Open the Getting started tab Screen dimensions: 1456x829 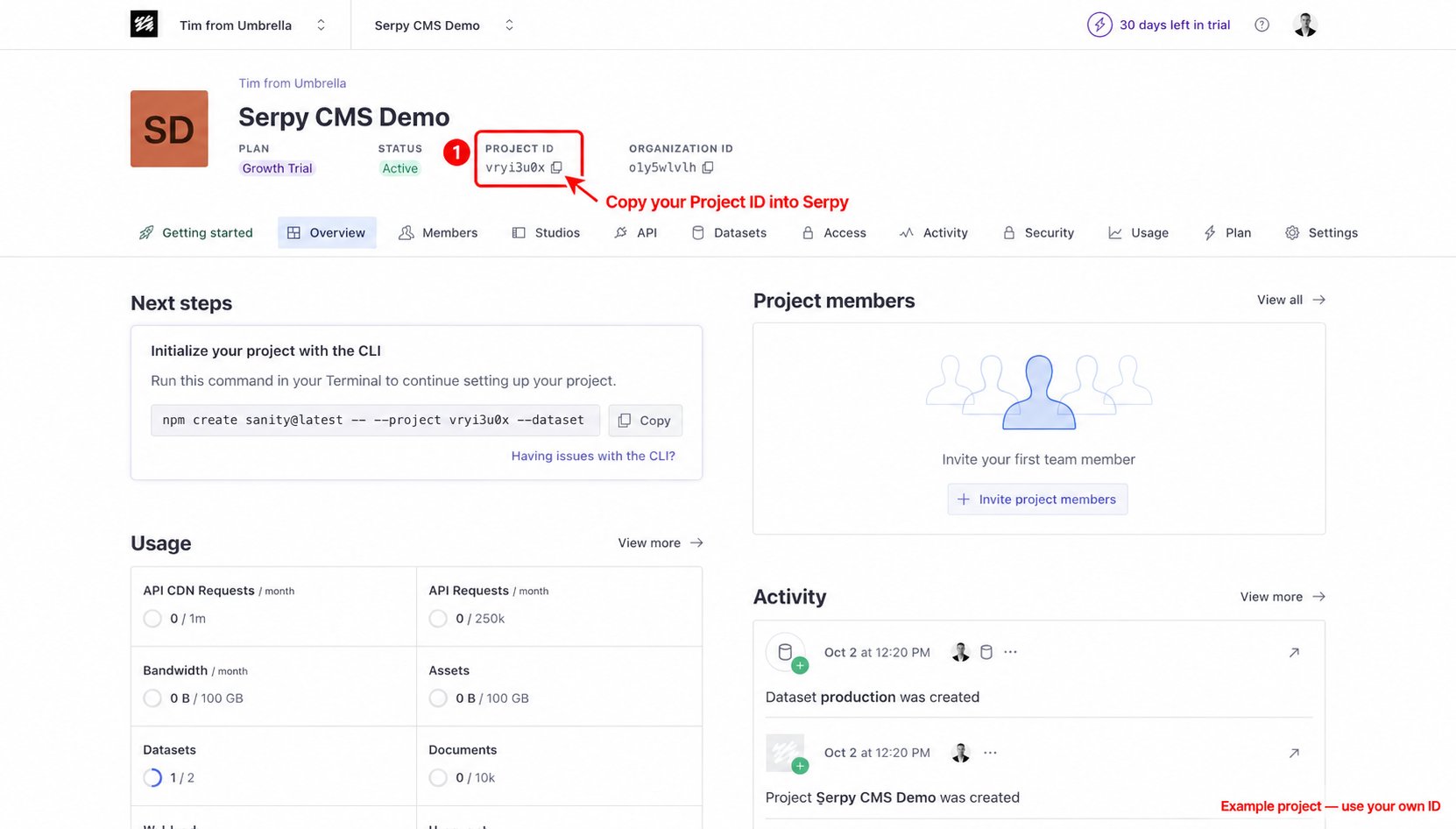195,232
